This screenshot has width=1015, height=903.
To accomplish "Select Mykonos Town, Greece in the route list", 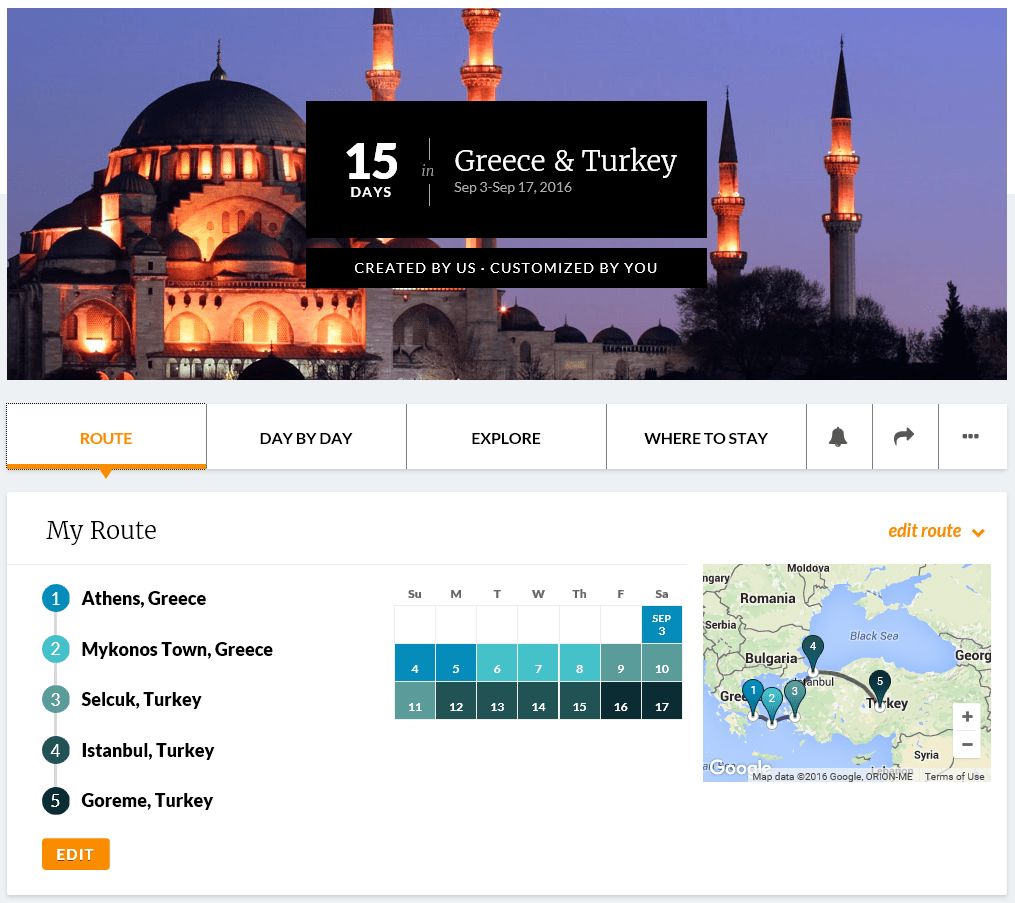I will [x=177, y=648].
